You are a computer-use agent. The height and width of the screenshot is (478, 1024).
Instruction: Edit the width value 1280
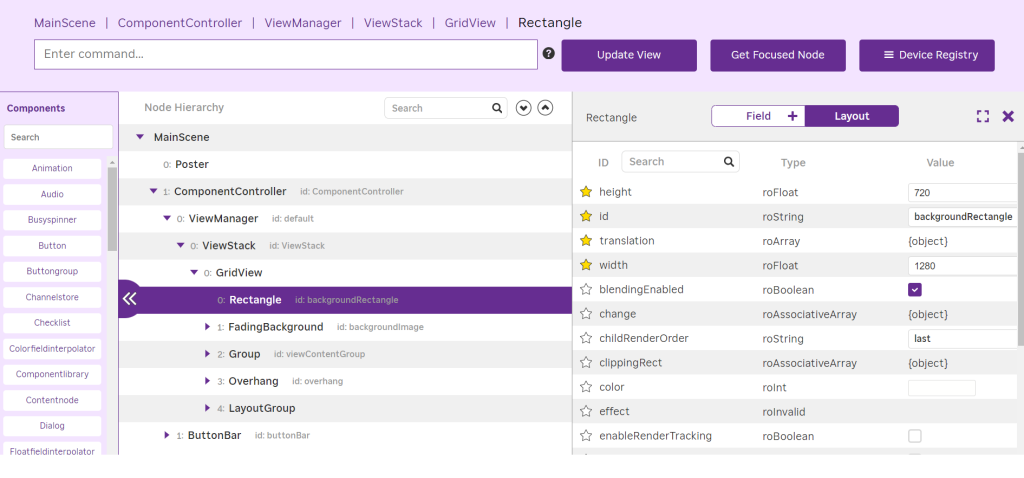963,266
